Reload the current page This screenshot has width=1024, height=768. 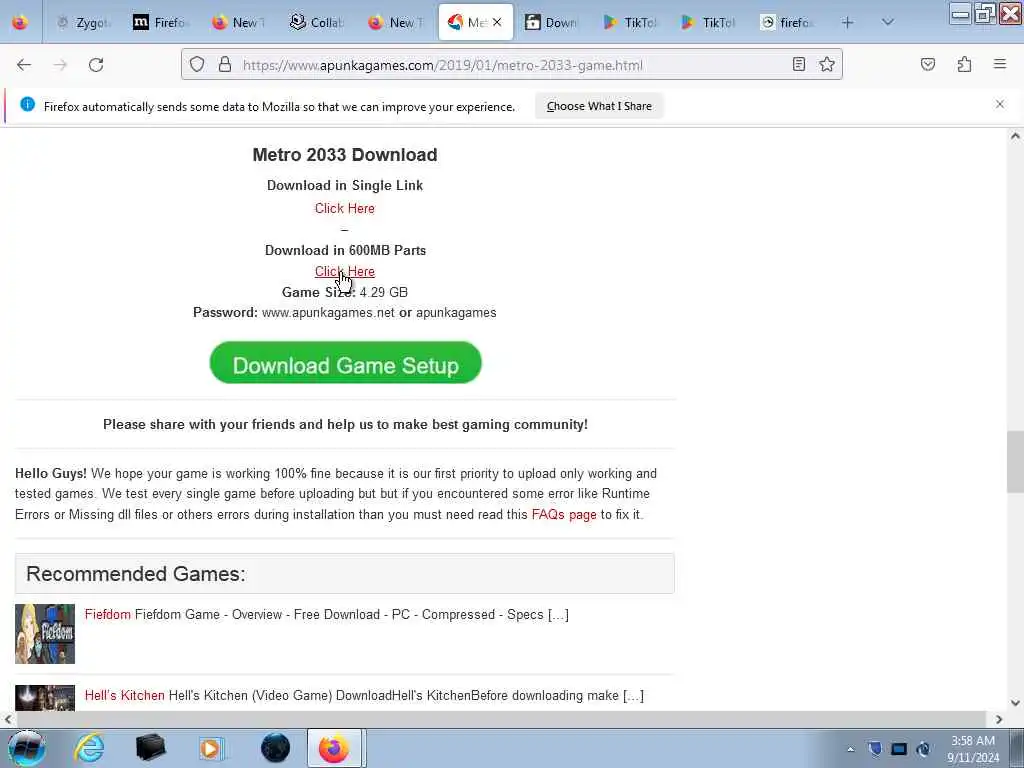pyautogui.click(x=96, y=65)
